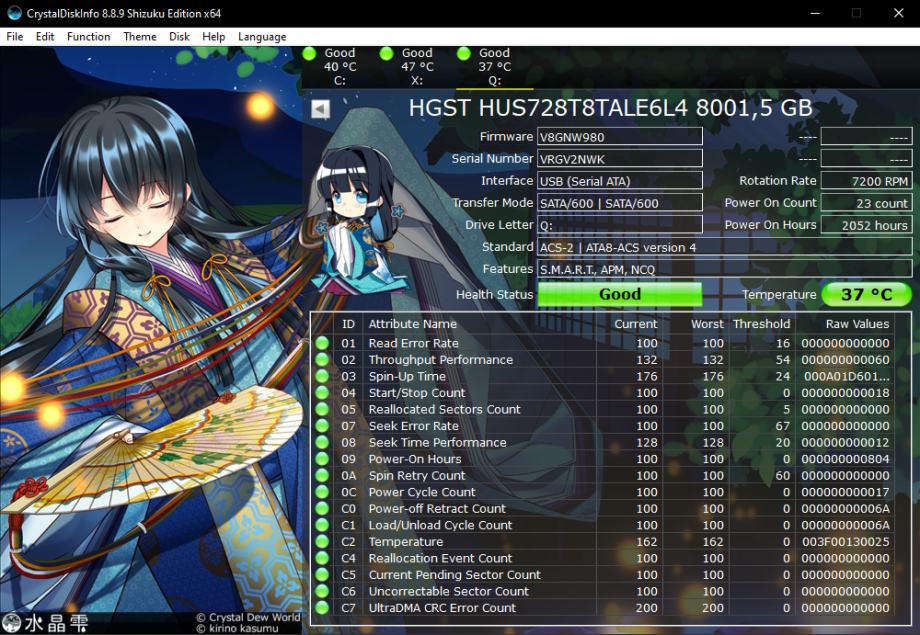Click the status dot for UltraDMA CRC Error Count

322,607
